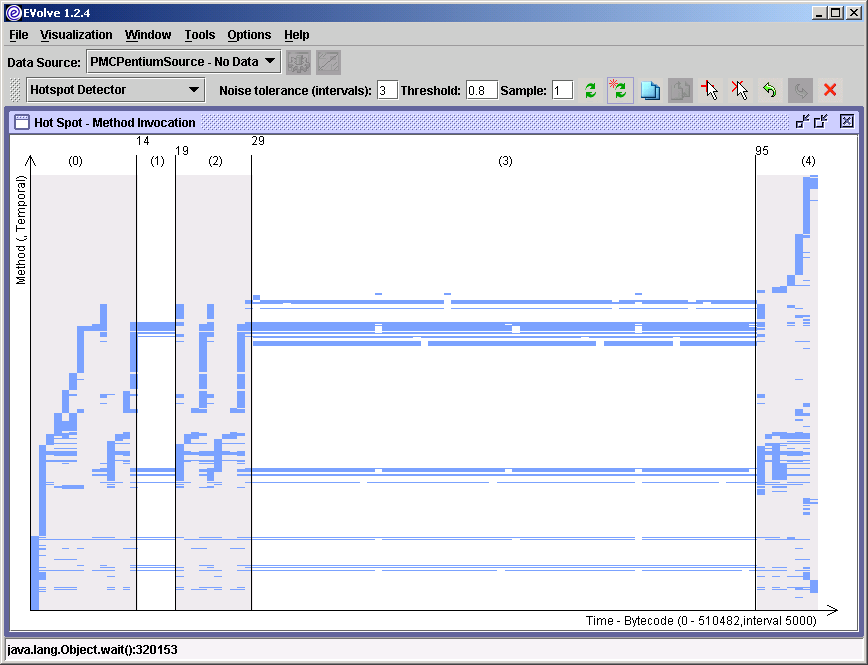Viewport: 868px width, 665px height.
Task: Click the refresh icon with red star
Action: coord(620,90)
